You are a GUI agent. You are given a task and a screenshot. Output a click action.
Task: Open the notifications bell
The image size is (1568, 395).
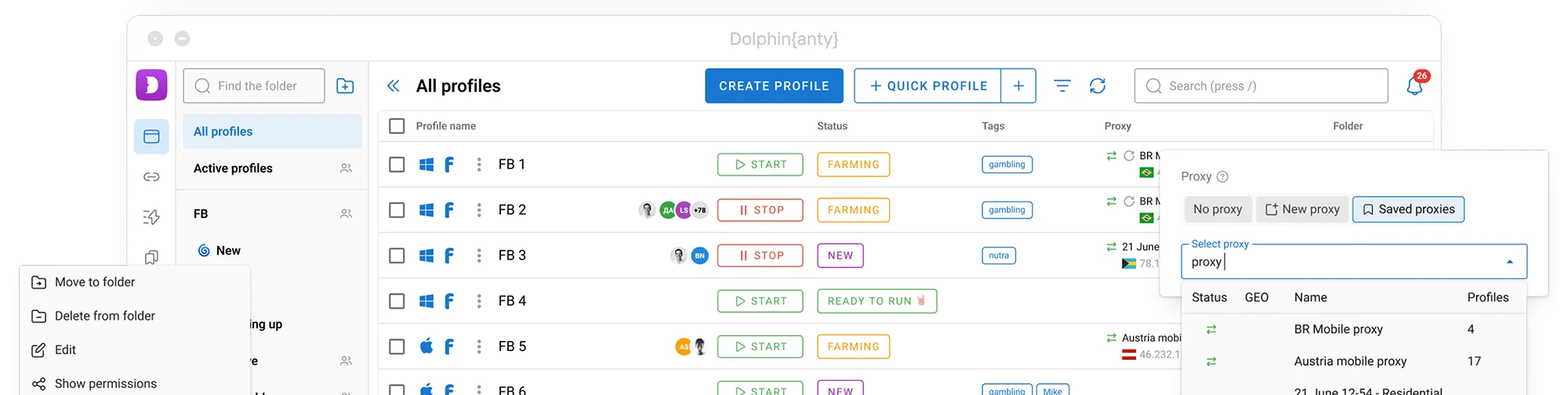pyautogui.click(x=1414, y=85)
